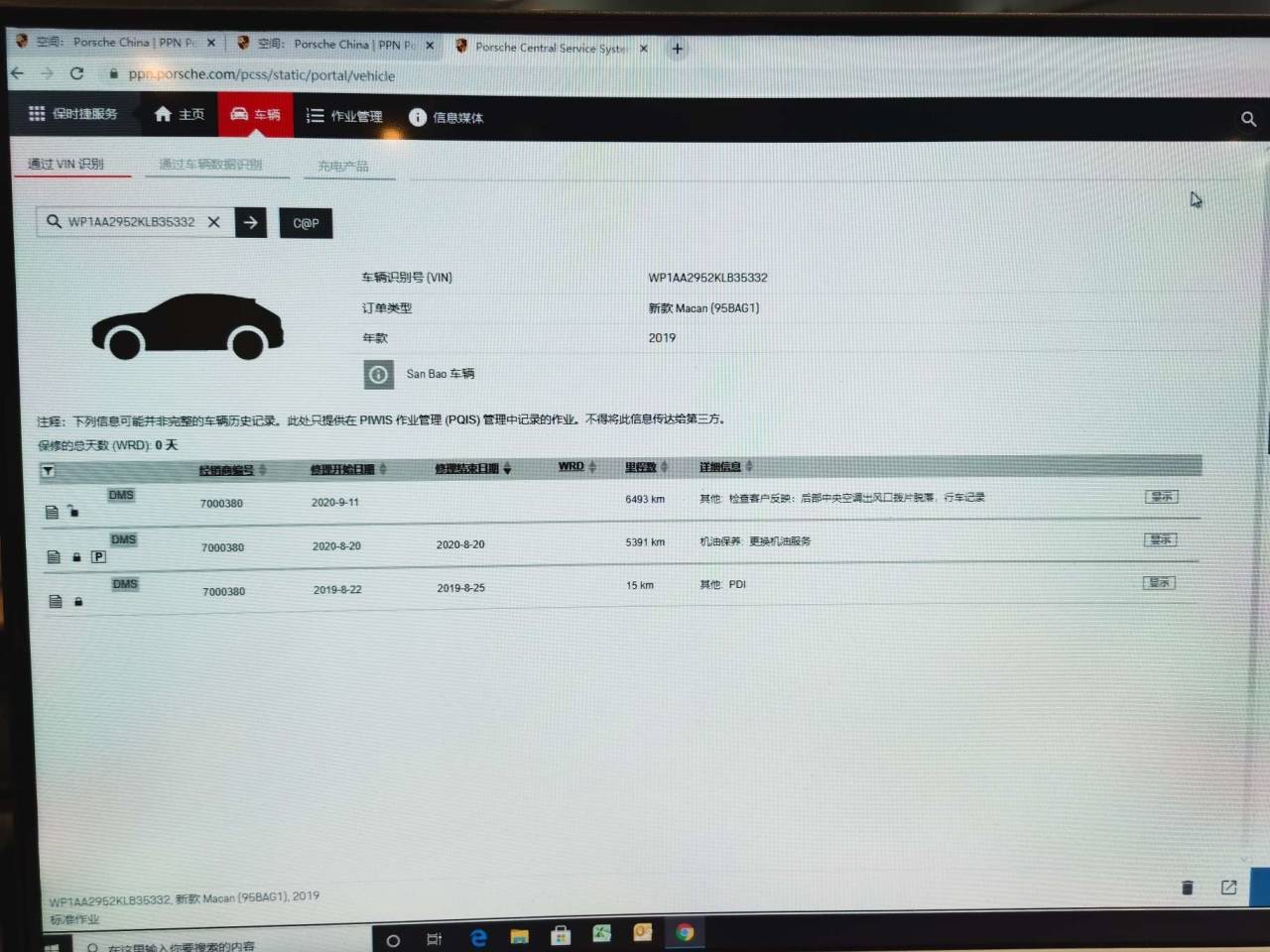Click the search magnifier in the black header
Screen dimensions: 1270x952
[1248, 119]
